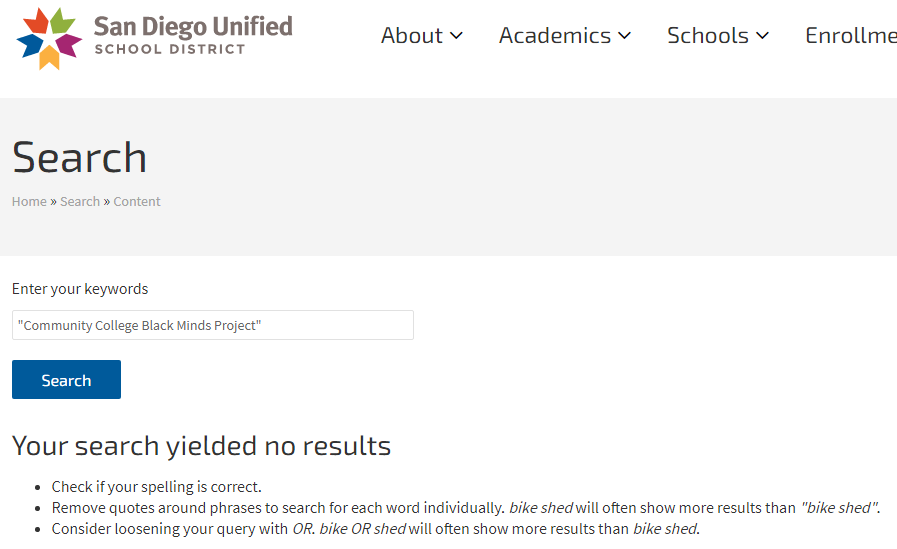897x549 pixels.
Task: Open the partially visible Enrollment menu
Action: [x=850, y=35]
